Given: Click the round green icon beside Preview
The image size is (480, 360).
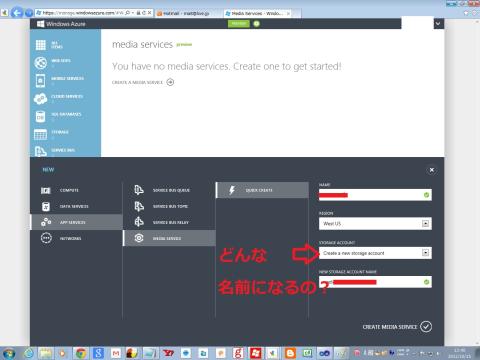Looking at the screenshot, I should [256, 24].
